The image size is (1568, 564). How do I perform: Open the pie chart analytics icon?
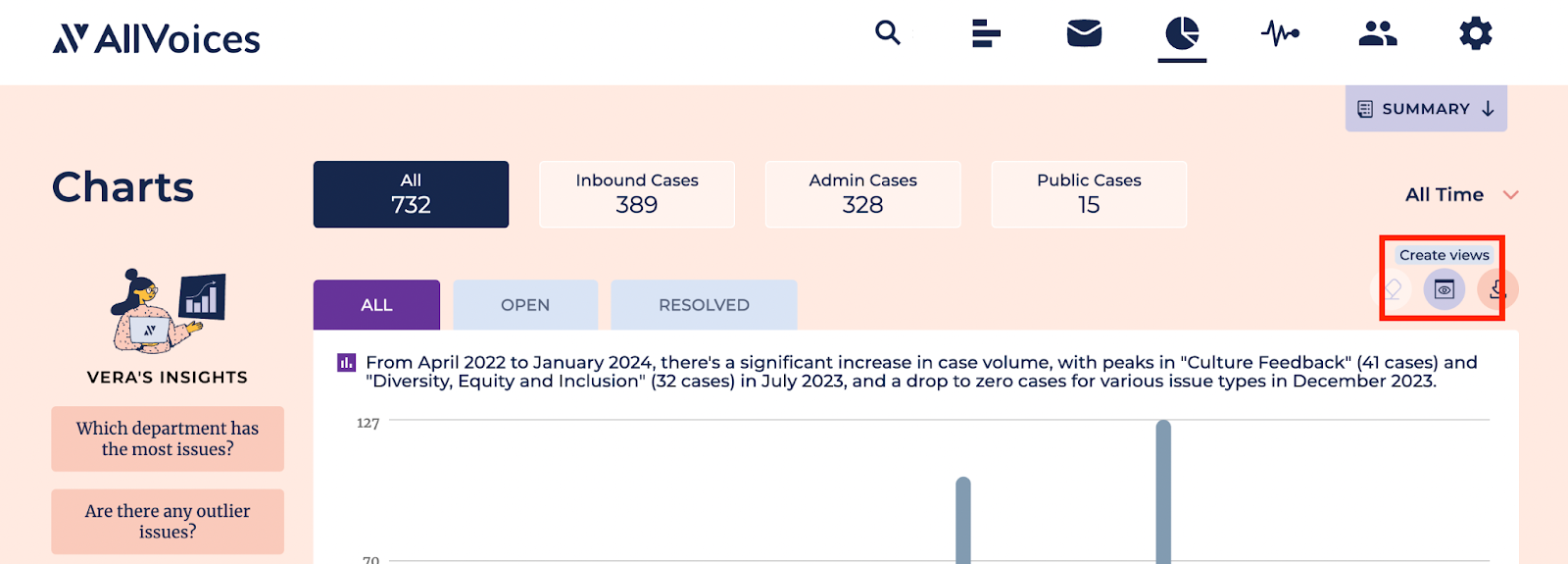point(1182,33)
